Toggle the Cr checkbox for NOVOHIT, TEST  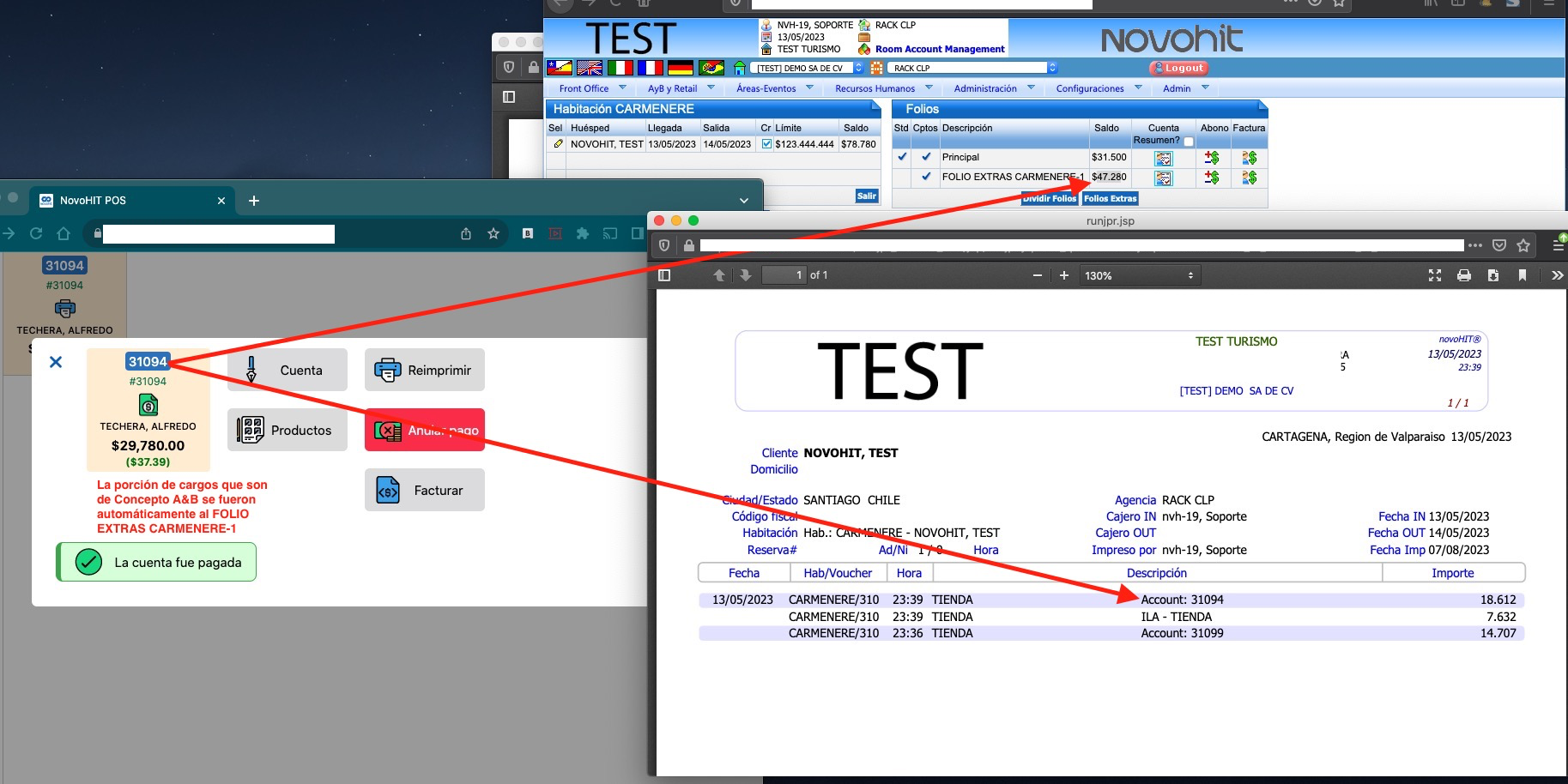tap(766, 144)
